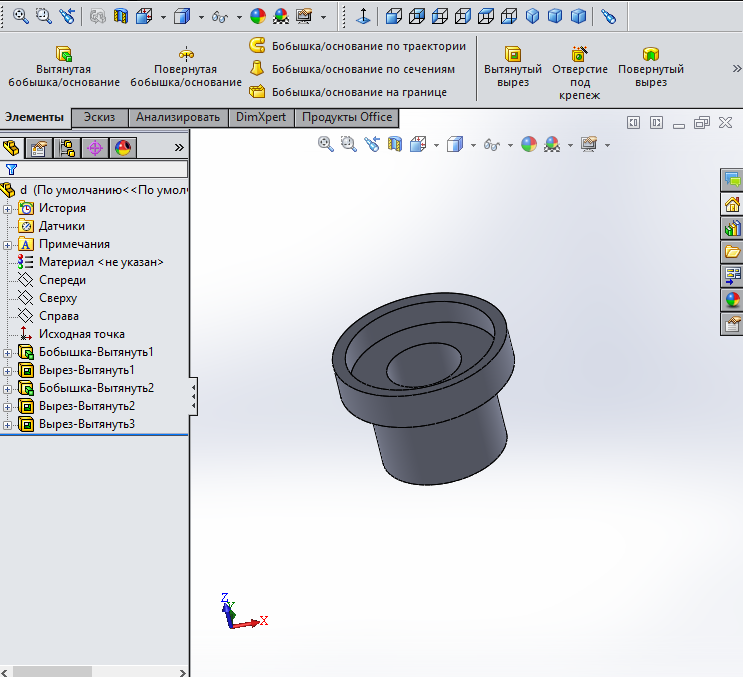The height and width of the screenshot is (677, 743).
Task: Open the ConfigurationManager tab icon
Action: pos(67,148)
